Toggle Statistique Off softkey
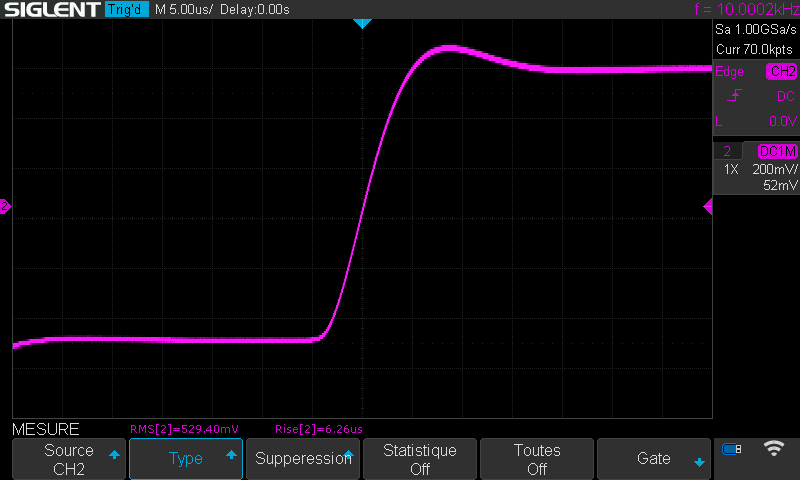800x480 pixels. pos(420,459)
